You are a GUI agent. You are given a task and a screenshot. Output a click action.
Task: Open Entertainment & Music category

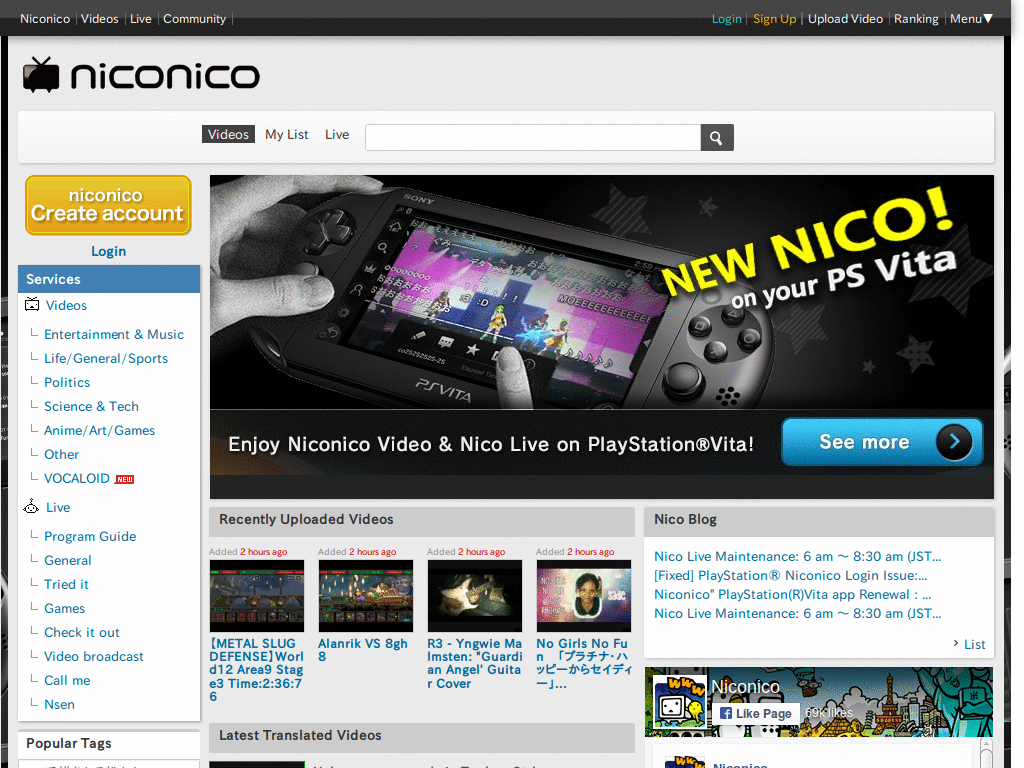pos(114,334)
